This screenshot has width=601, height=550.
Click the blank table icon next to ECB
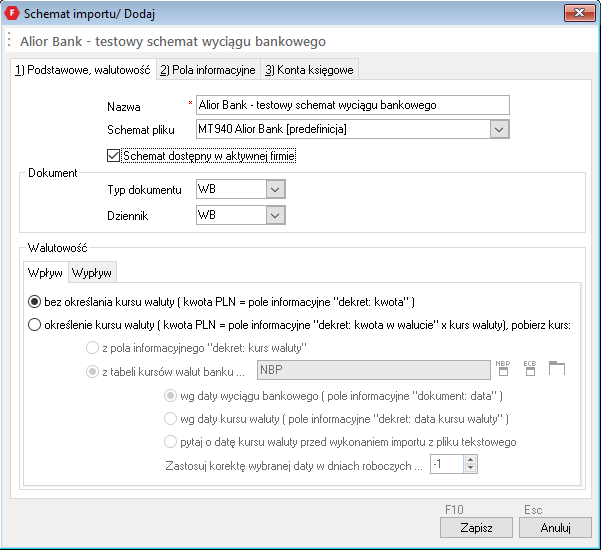557,368
